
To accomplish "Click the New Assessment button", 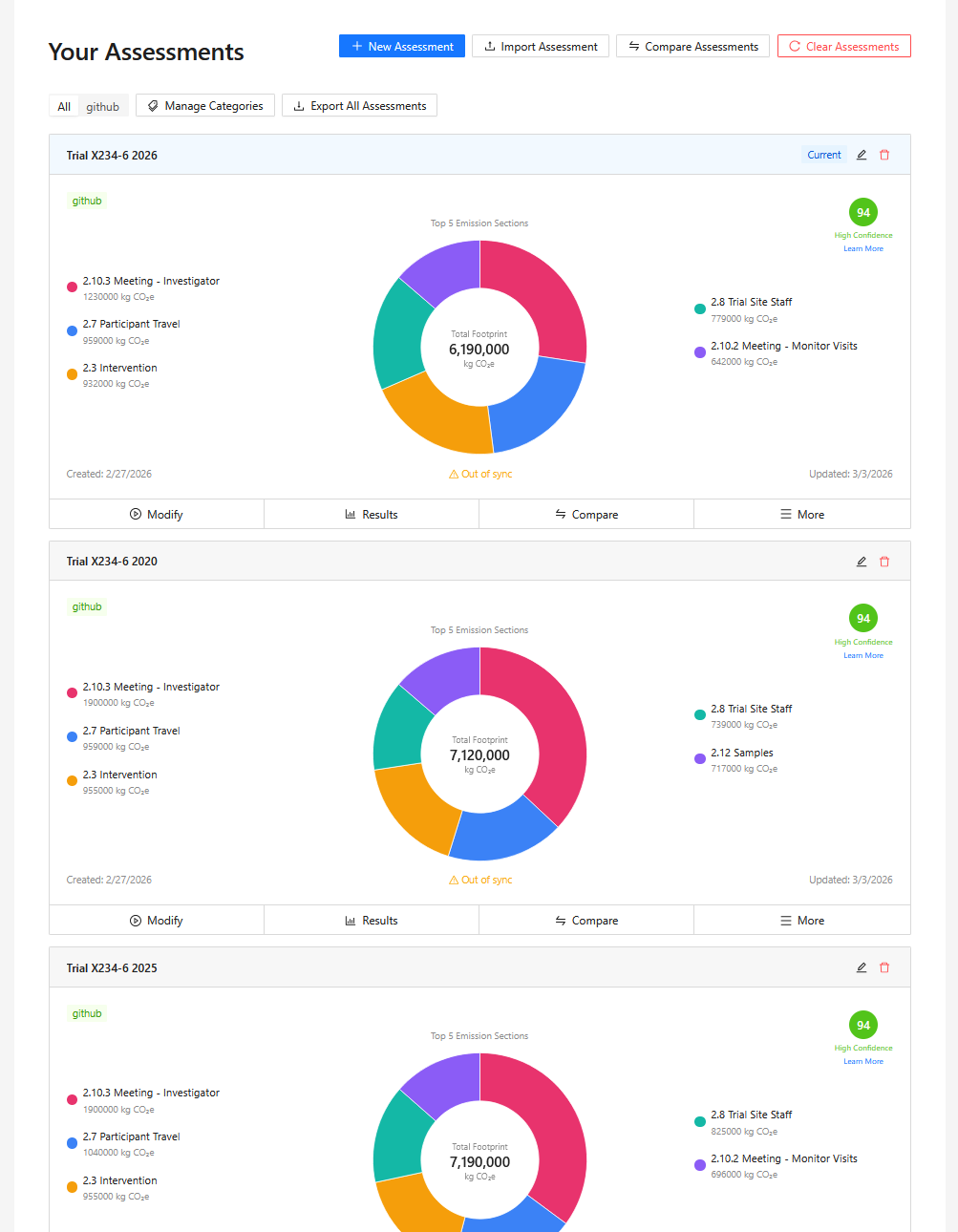I will click(402, 46).
